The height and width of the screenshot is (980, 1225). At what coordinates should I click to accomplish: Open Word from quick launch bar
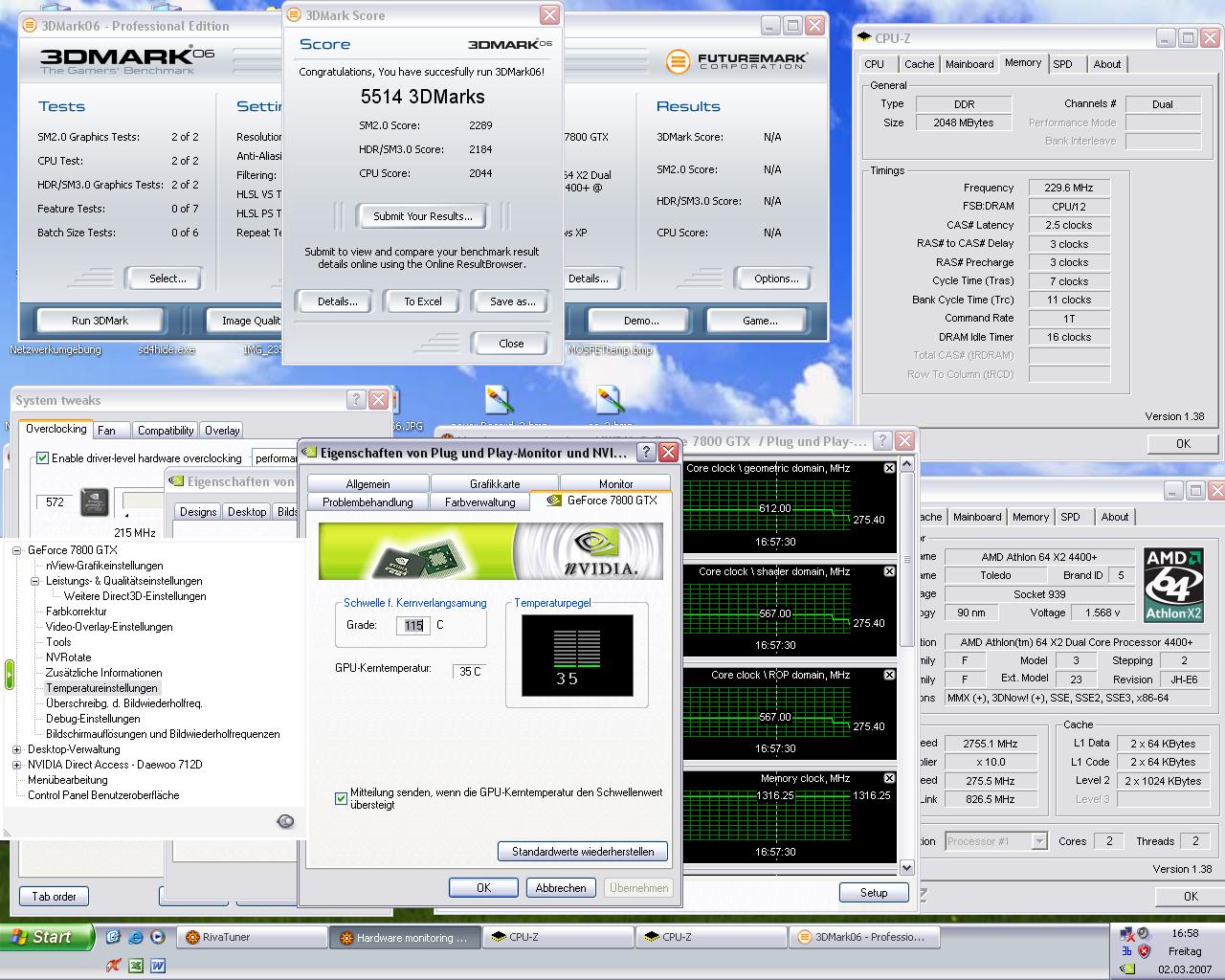(x=157, y=966)
